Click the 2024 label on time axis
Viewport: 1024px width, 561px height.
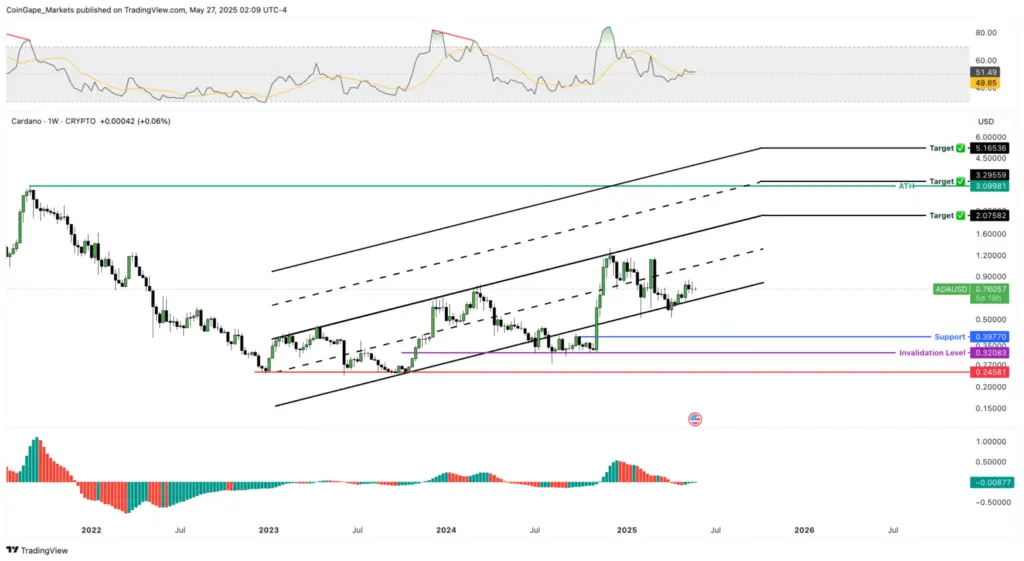446,529
